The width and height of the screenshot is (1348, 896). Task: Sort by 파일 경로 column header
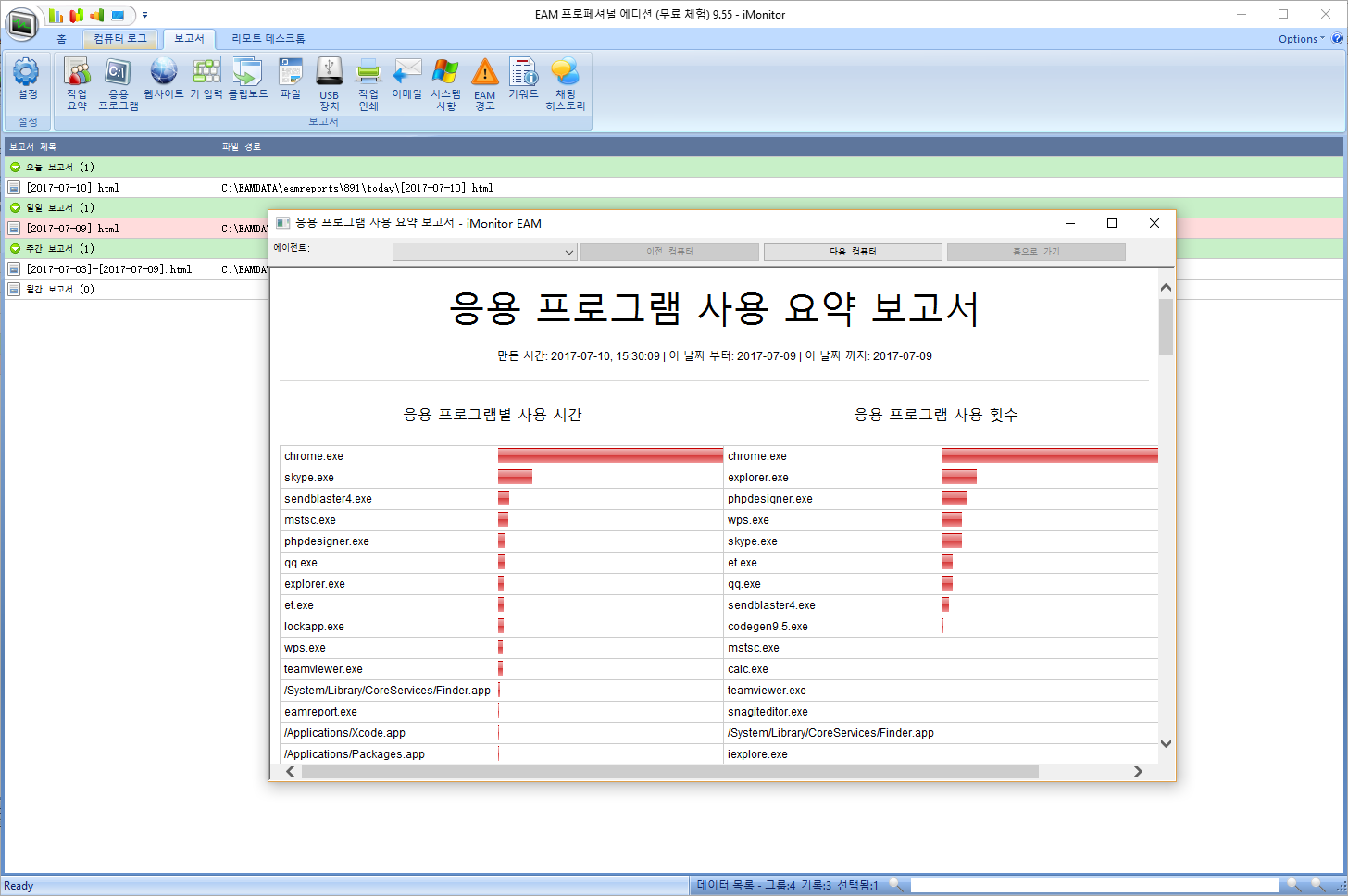click(x=780, y=146)
